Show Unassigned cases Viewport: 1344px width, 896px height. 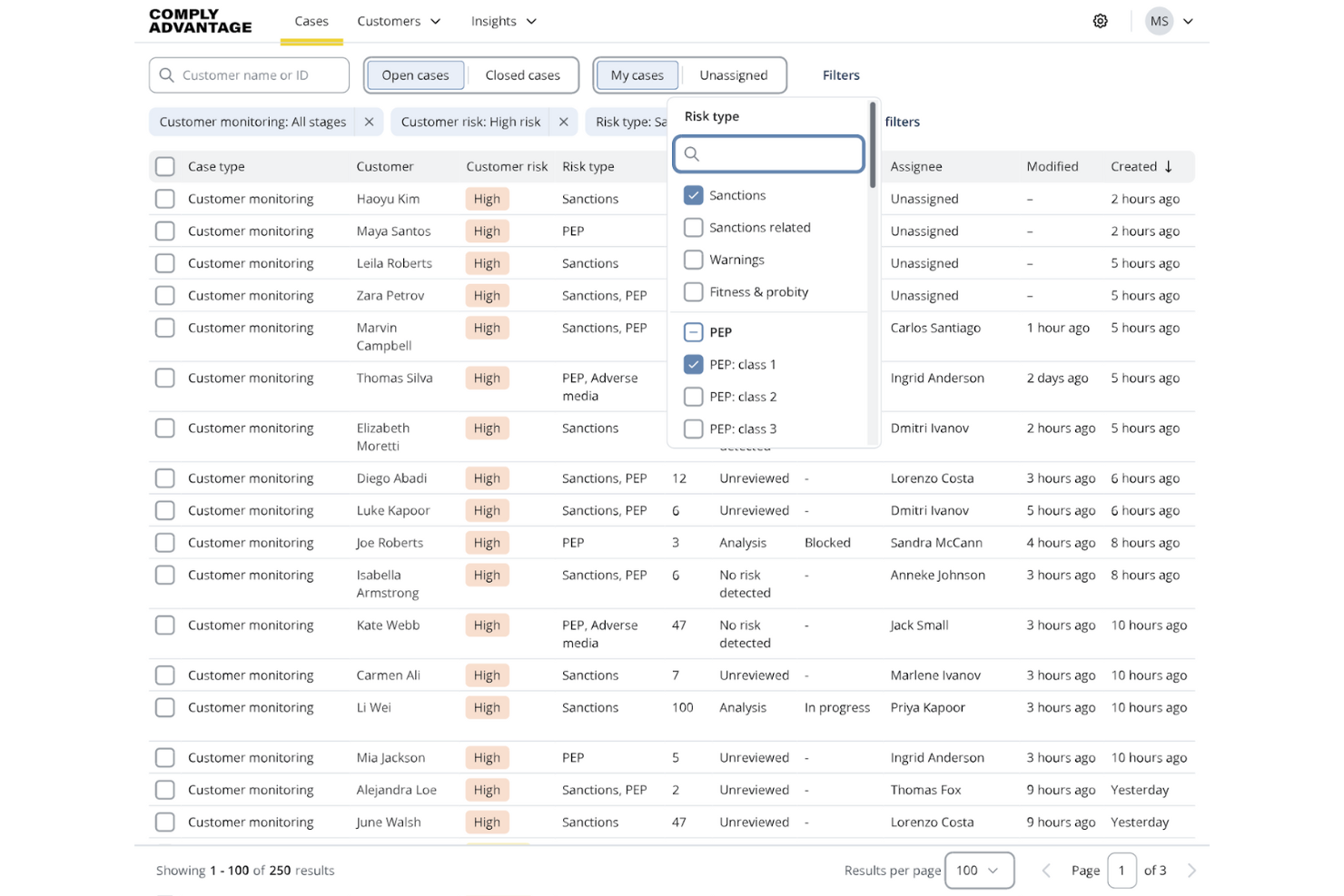click(x=734, y=75)
